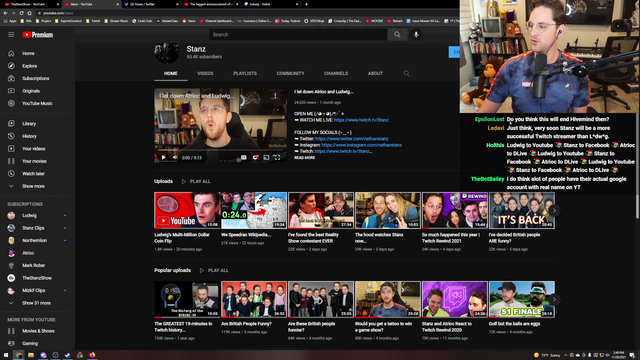Image resolution: width=640 pixels, height=360 pixels.
Task: Open IT'S BACK British people video thumbnail
Action: click(522, 210)
